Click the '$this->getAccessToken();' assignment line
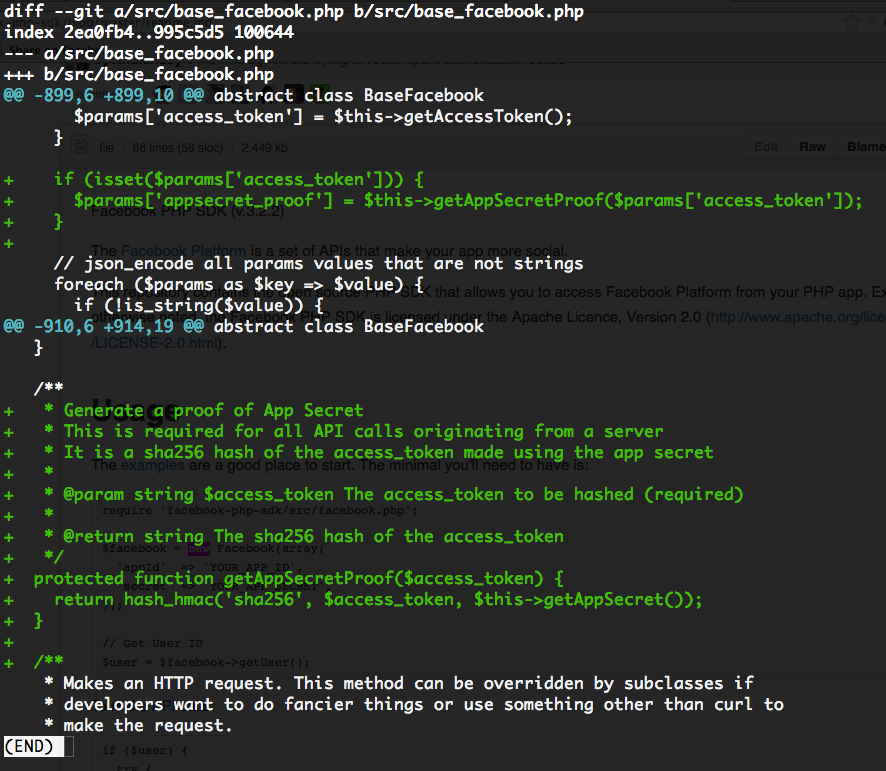This screenshot has width=886, height=771. [323, 116]
